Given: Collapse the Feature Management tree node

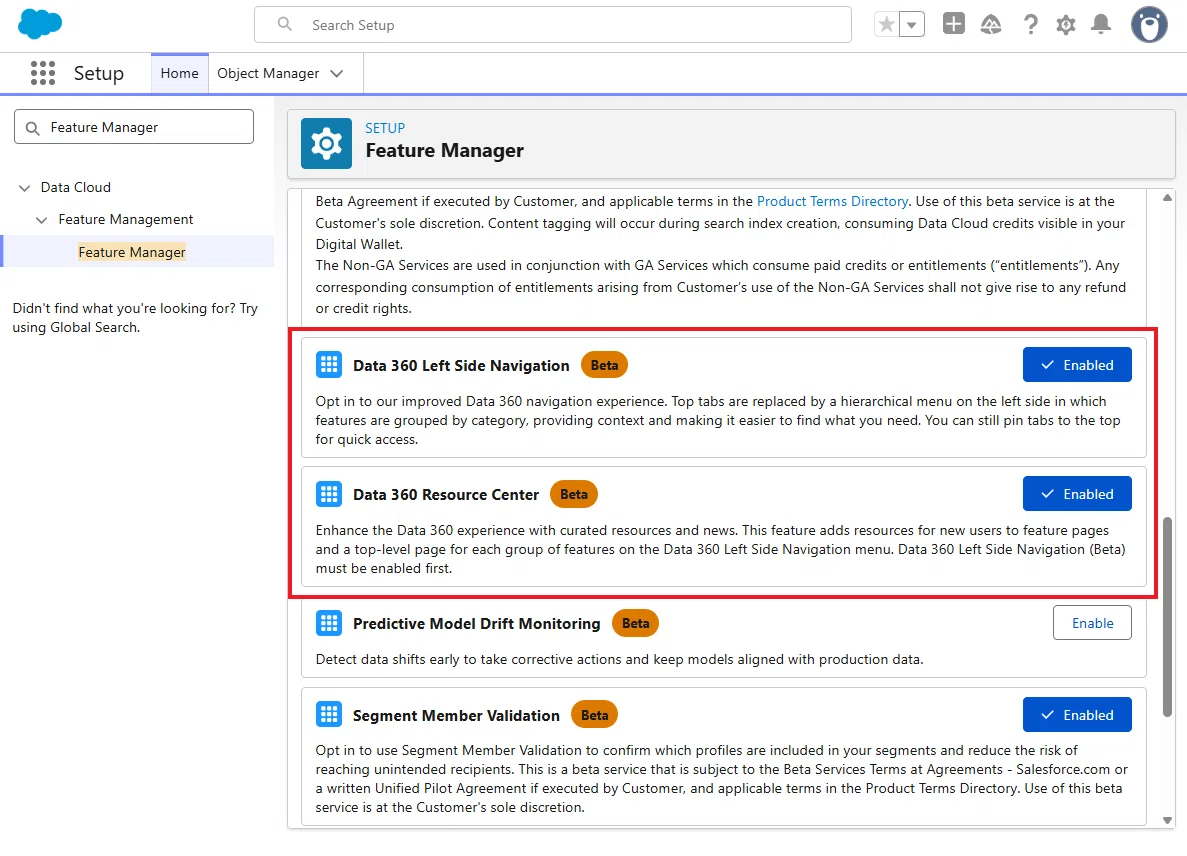Looking at the screenshot, I should (x=42, y=219).
